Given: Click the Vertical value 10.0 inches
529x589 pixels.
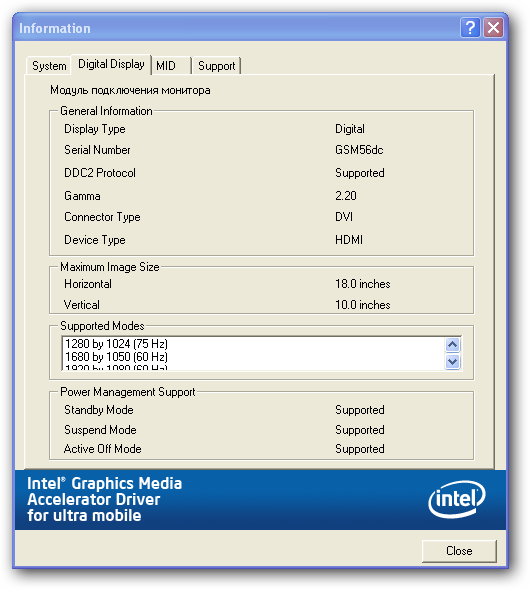Looking at the screenshot, I should (363, 305).
